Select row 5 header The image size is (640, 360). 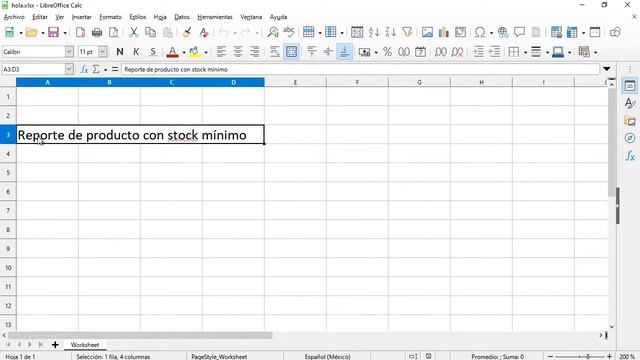click(x=8, y=173)
